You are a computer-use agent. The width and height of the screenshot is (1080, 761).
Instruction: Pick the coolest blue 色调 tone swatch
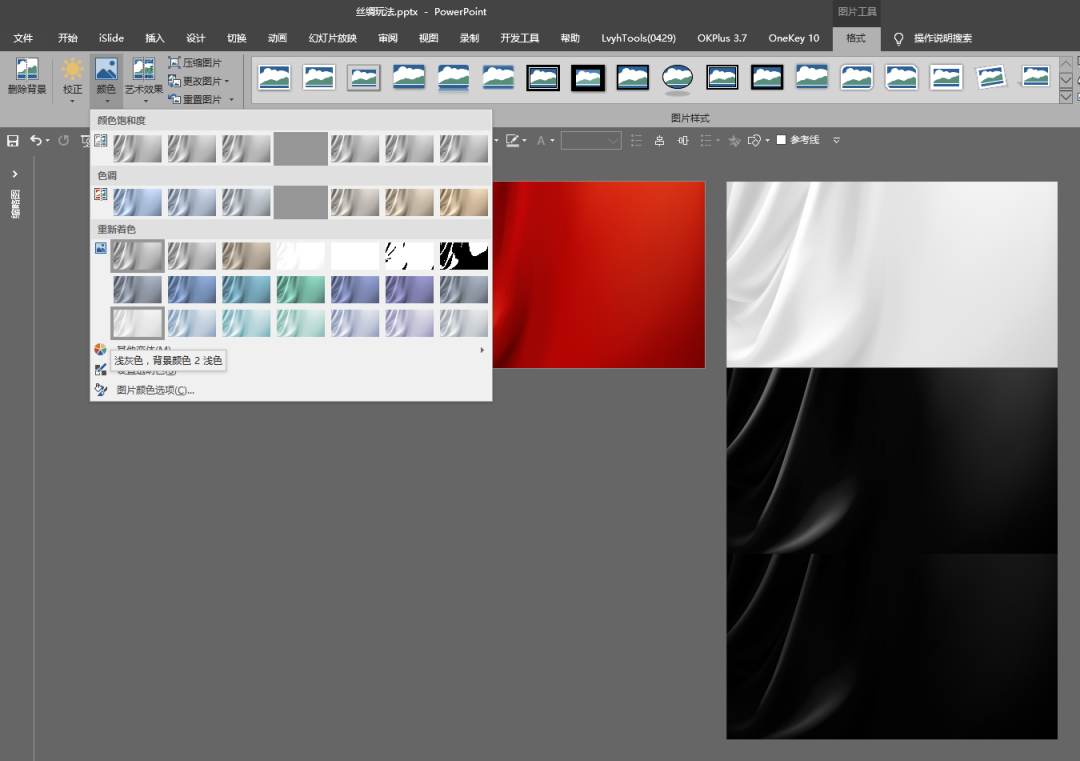click(x=138, y=202)
